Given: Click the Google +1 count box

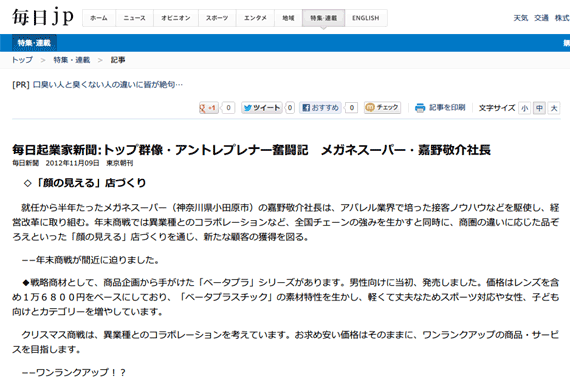Looking at the screenshot, I should pos(228,108).
